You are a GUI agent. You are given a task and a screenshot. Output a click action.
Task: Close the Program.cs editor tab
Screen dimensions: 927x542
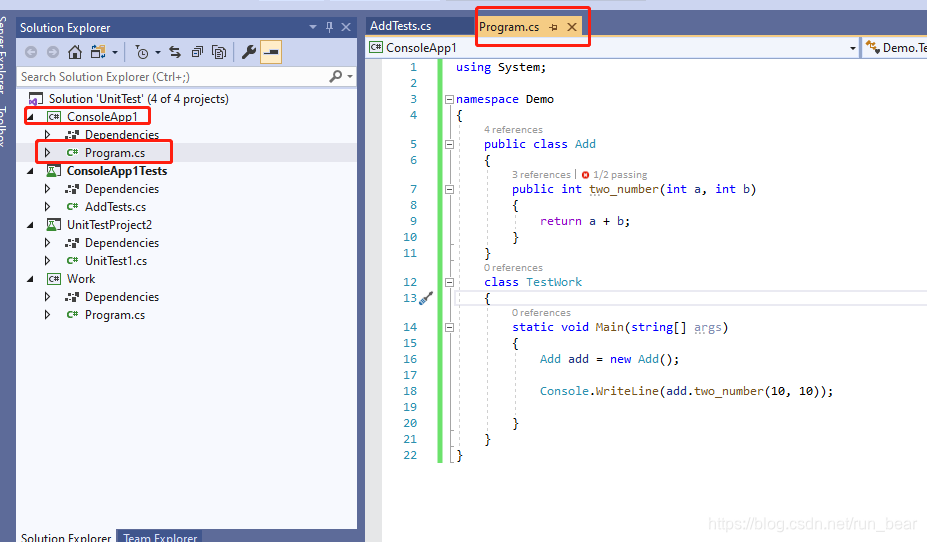click(572, 27)
